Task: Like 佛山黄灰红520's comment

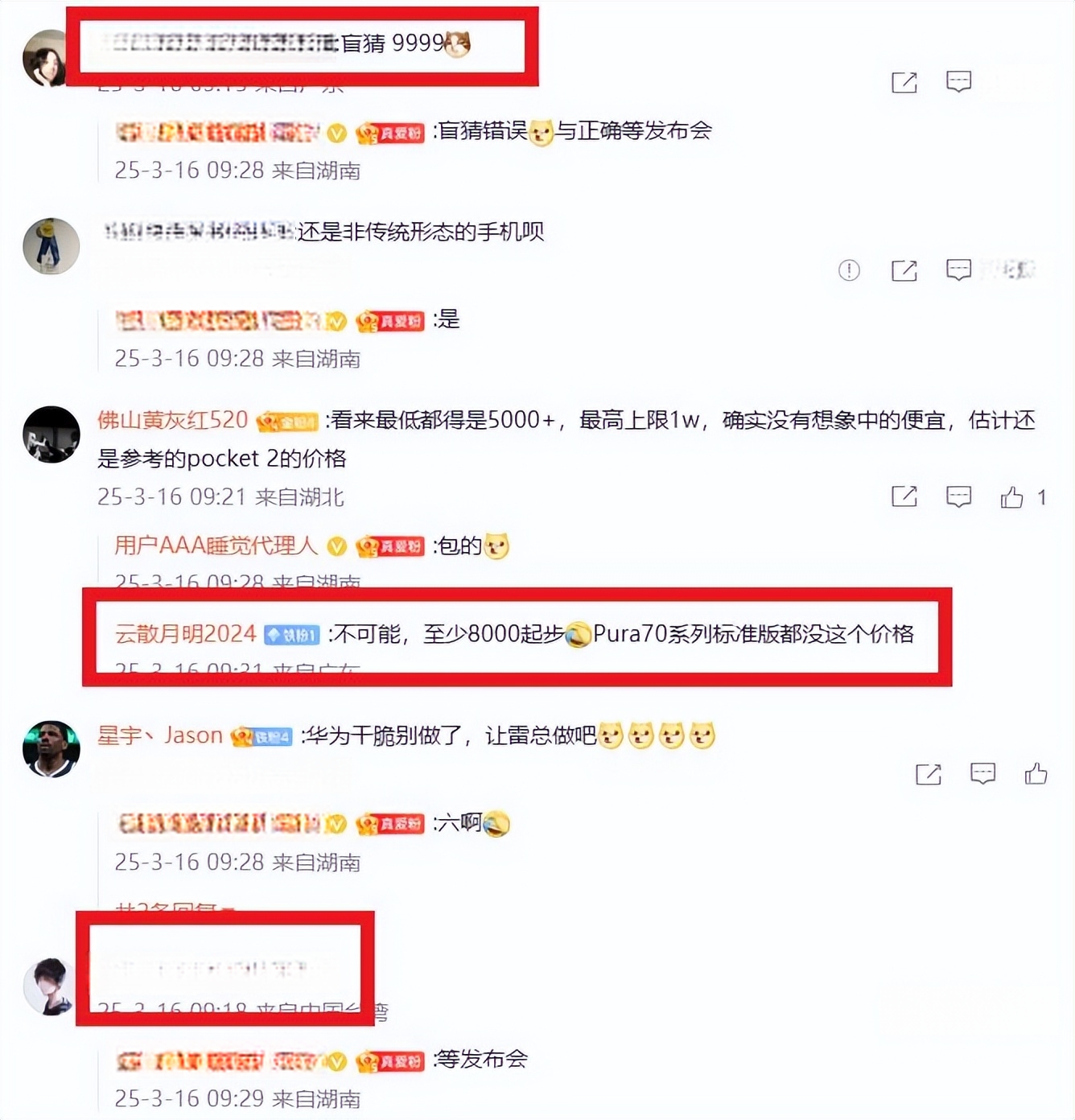Action: click(1012, 497)
